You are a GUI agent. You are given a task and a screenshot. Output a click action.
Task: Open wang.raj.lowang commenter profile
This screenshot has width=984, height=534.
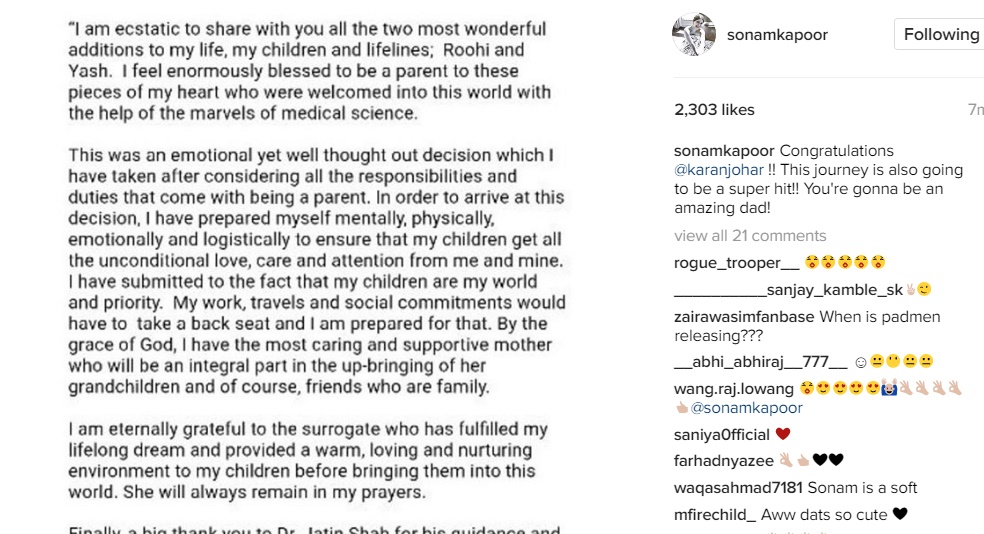pyautogui.click(x=734, y=389)
